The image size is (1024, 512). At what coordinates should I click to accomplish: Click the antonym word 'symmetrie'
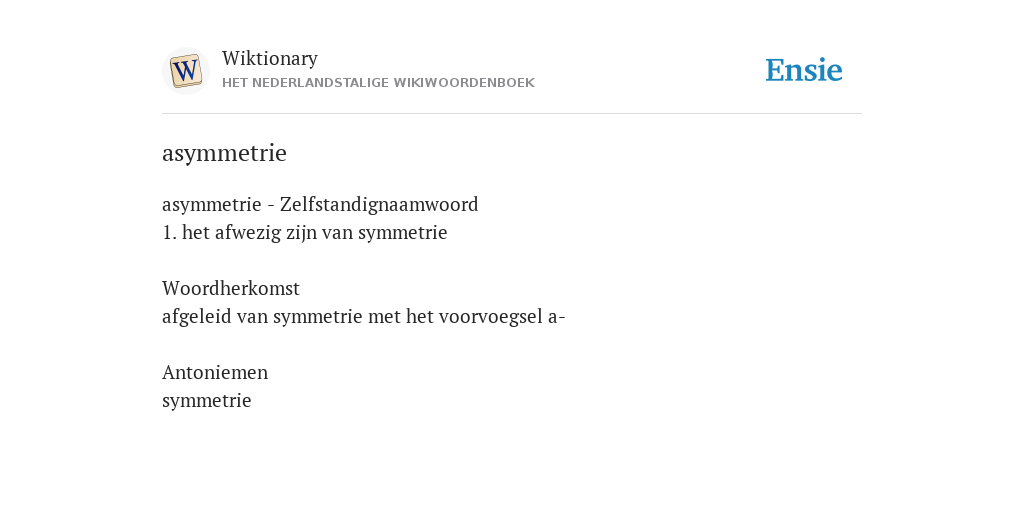click(206, 400)
